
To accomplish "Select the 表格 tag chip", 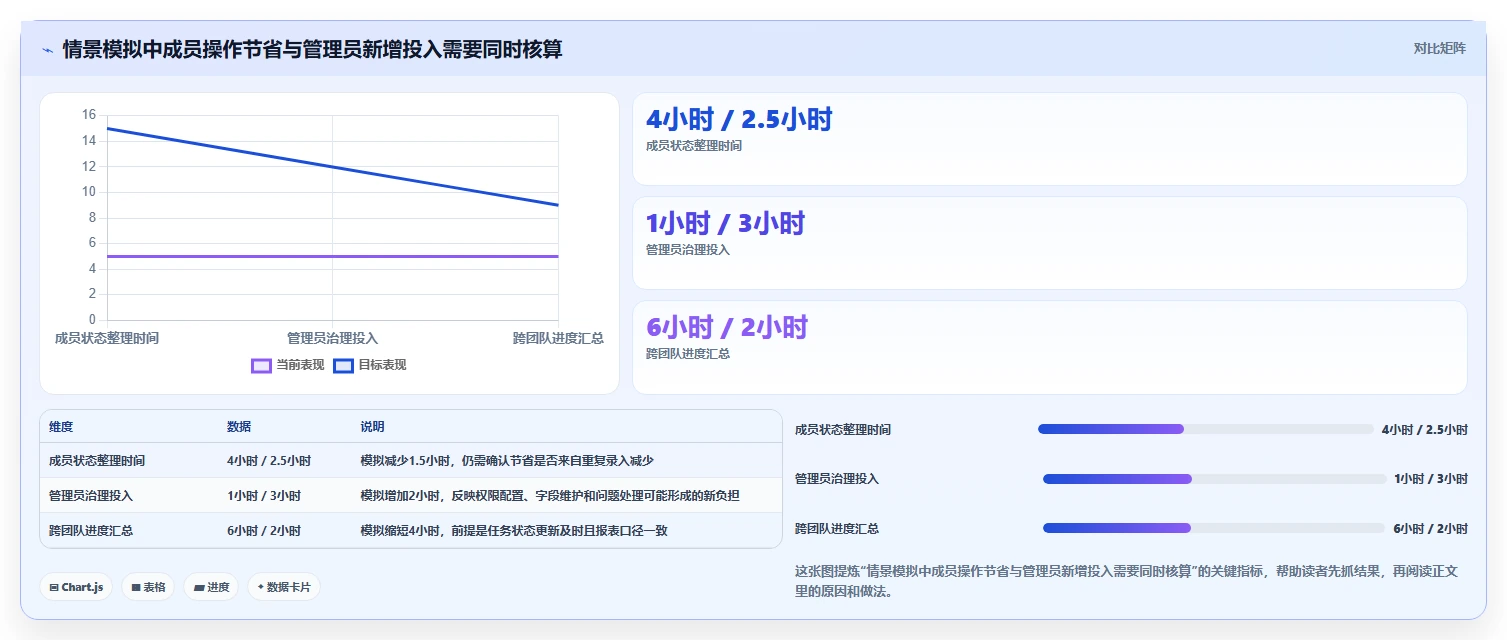I will (x=149, y=587).
